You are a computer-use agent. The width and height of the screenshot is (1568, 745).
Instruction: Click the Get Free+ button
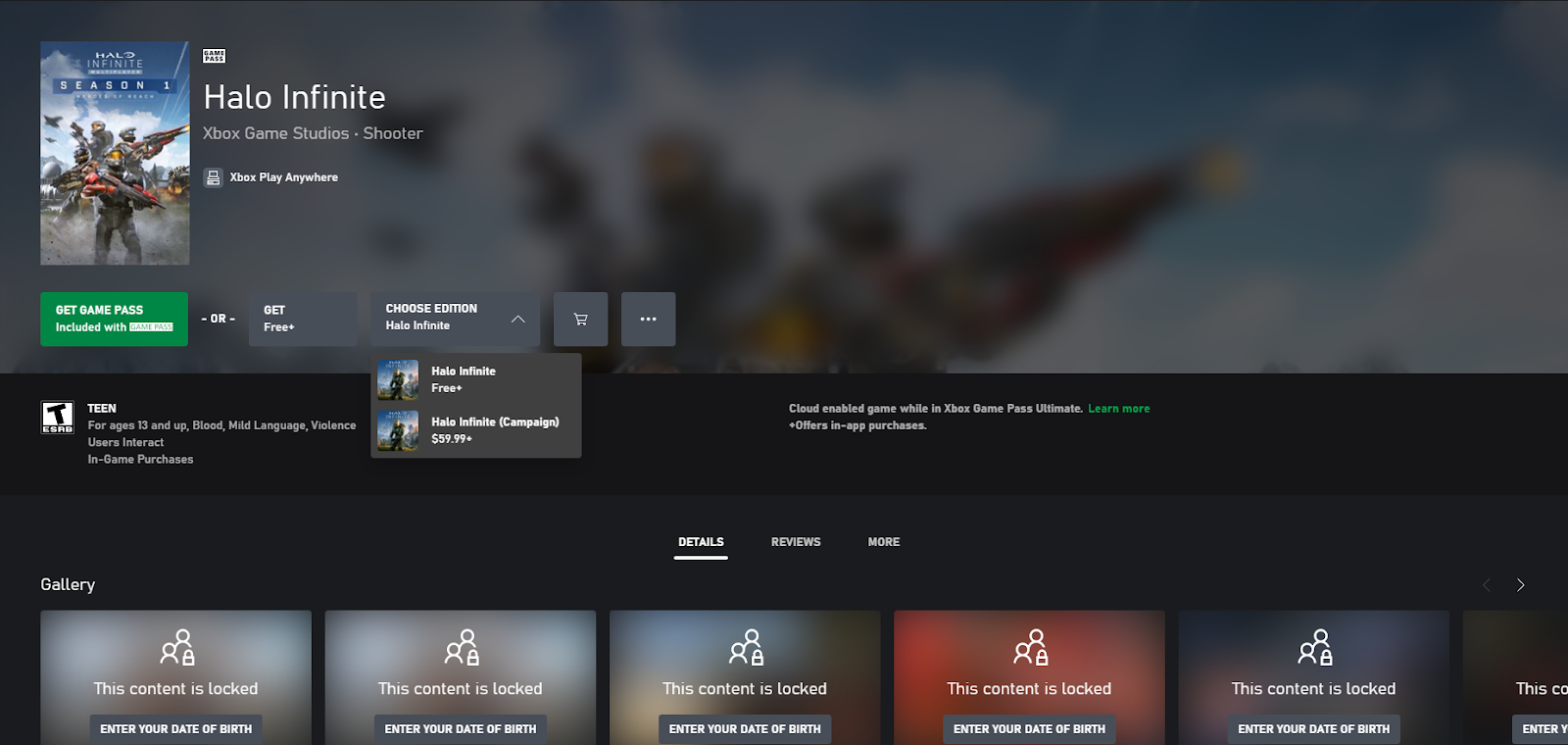click(303, 319)
